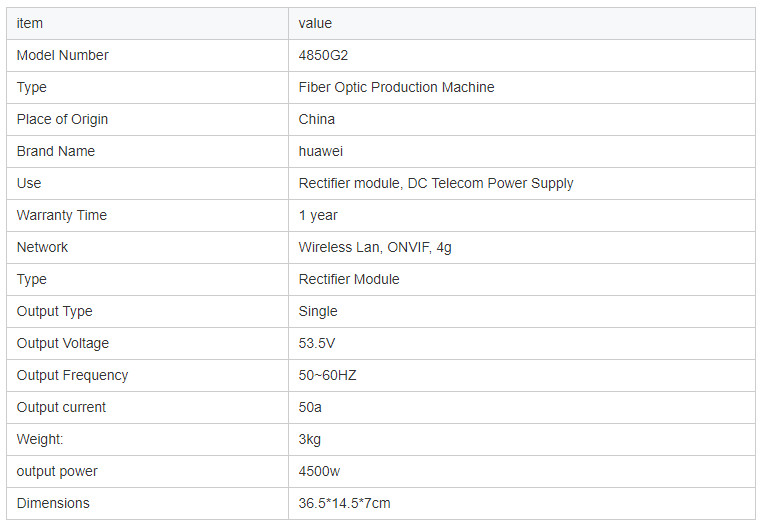767x527 pixels.
Task: Click the 53.5V output voltage value
Action: (x=316, y=343)
